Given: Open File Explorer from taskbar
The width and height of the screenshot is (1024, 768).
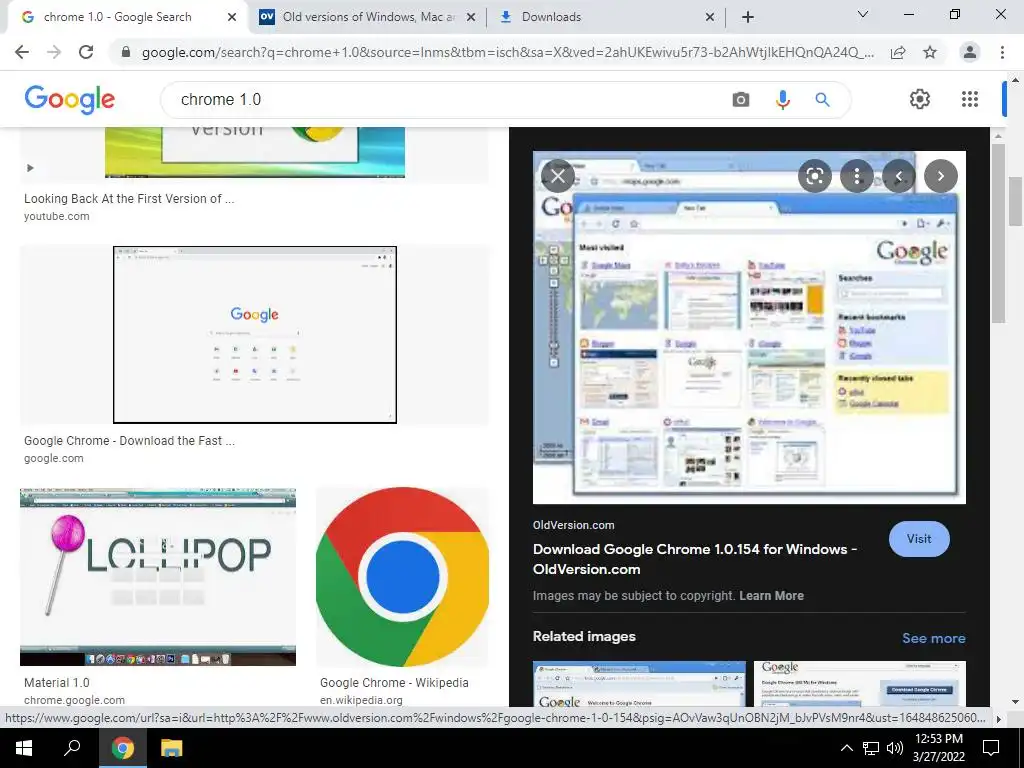Looking at the screenshot, I should 171,748.
